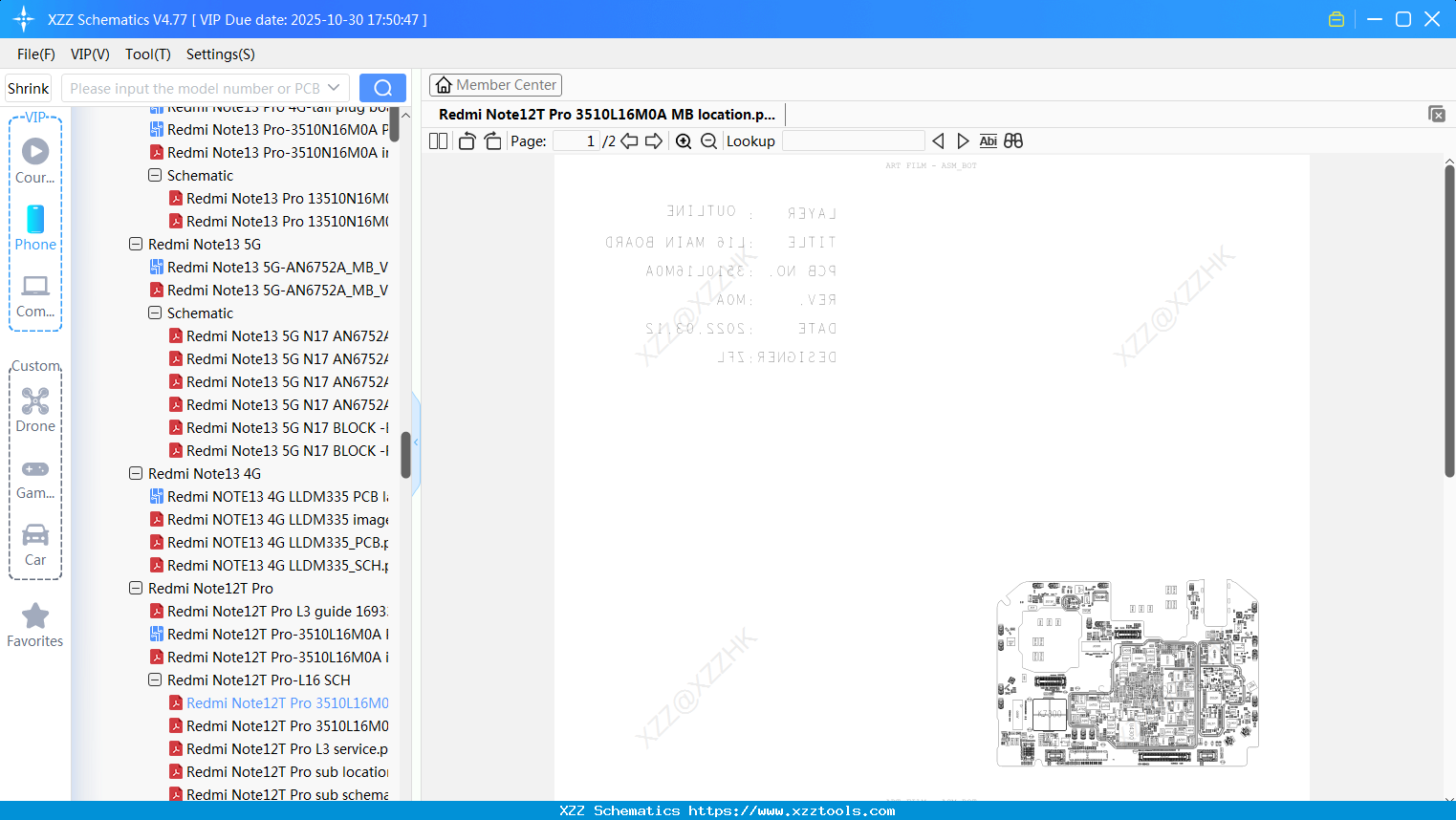Open the Redmi NOTE13 4G LLDM335_PCB.p file

coord(278,543)
